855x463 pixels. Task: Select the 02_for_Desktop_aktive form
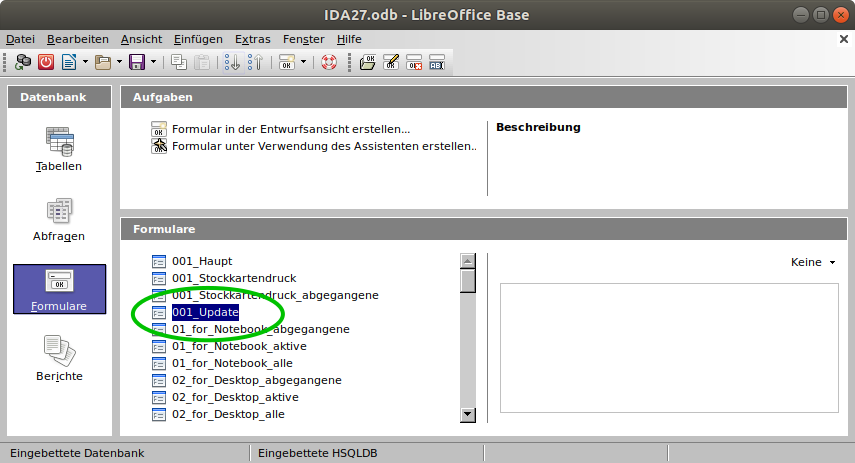click(235, 397)
